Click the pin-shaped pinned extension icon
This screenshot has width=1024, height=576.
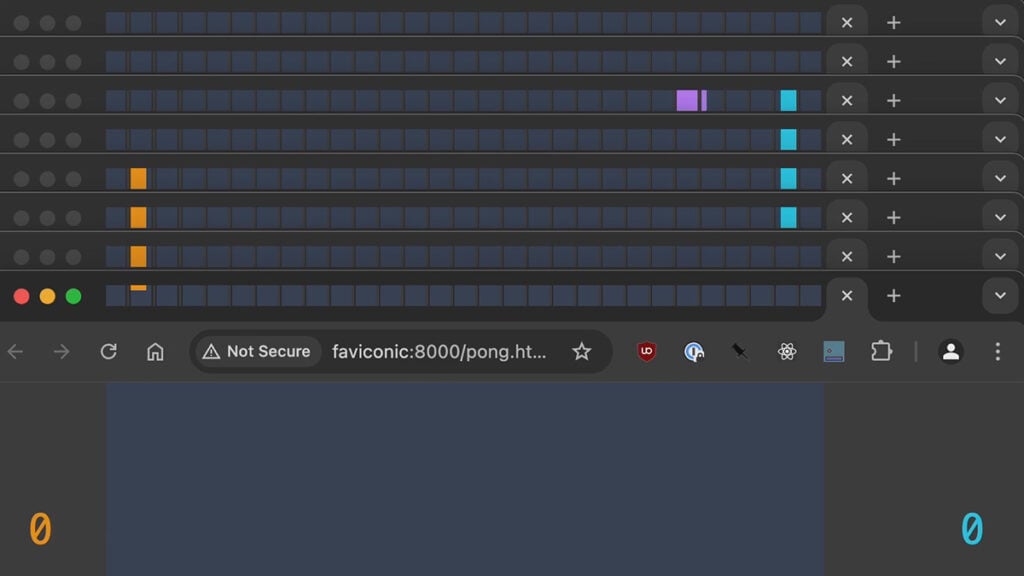pos(740,351)
